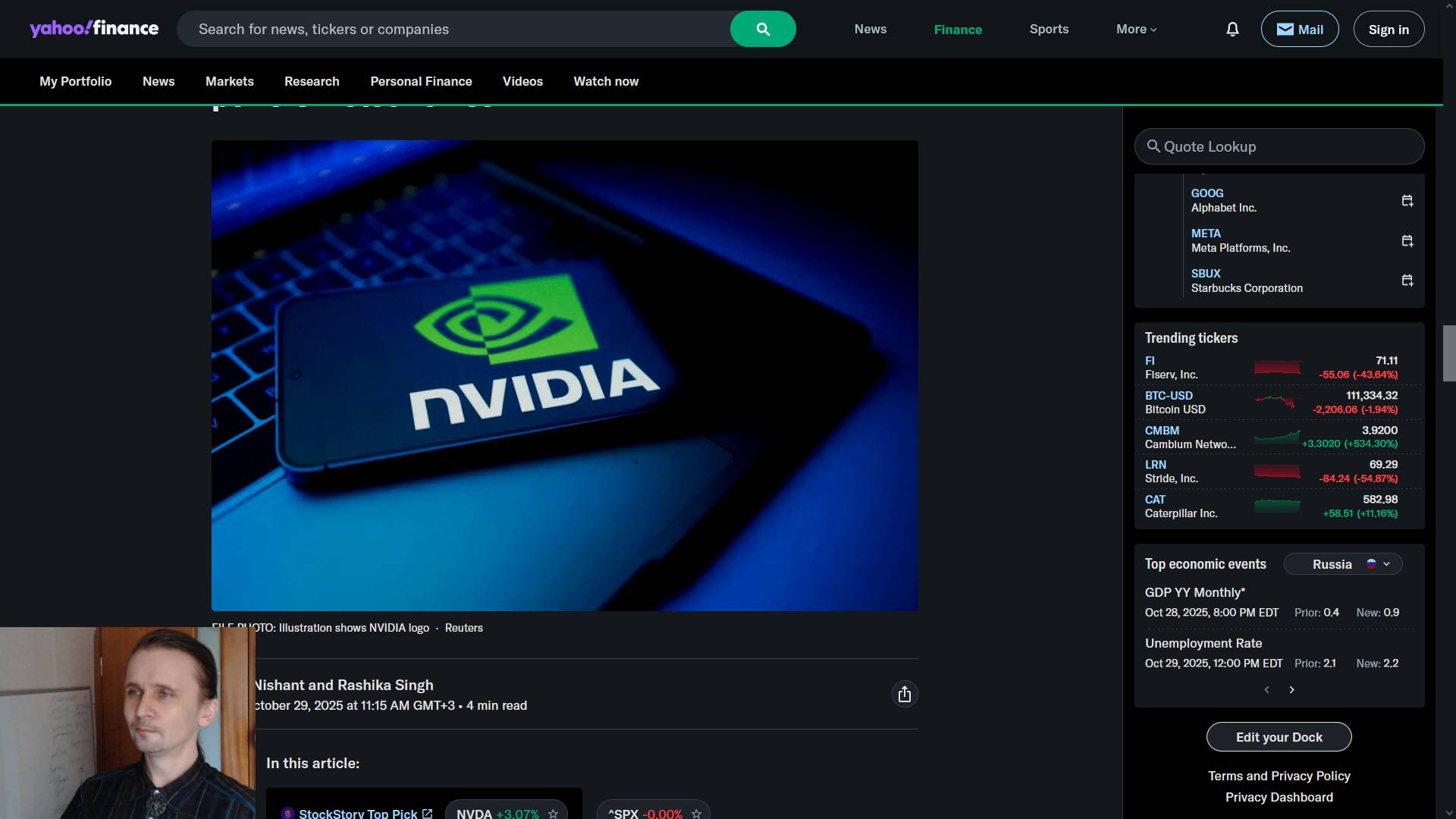Viewport: 1456px width, 819px height.
Task: Click the green search magnifier button
Action: click(x=762, y=29)
